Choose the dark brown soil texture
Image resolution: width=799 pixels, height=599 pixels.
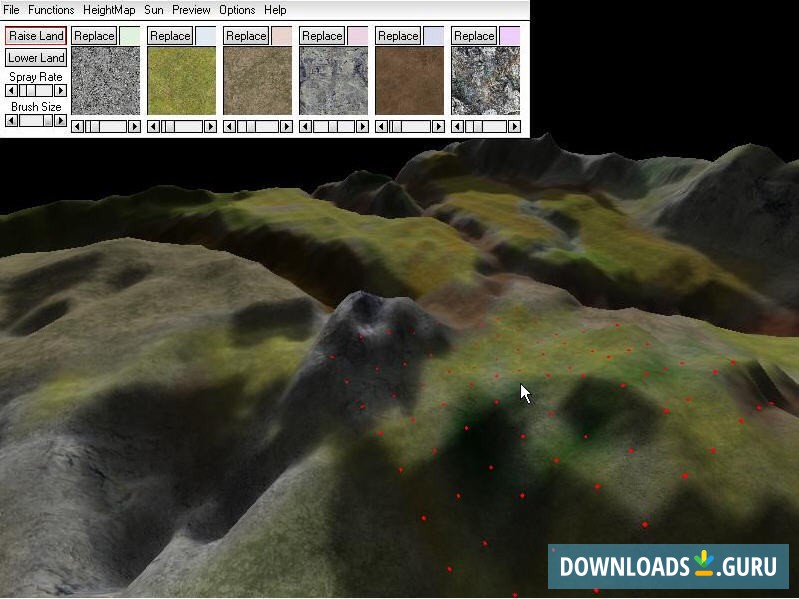[x=409, y=81]
